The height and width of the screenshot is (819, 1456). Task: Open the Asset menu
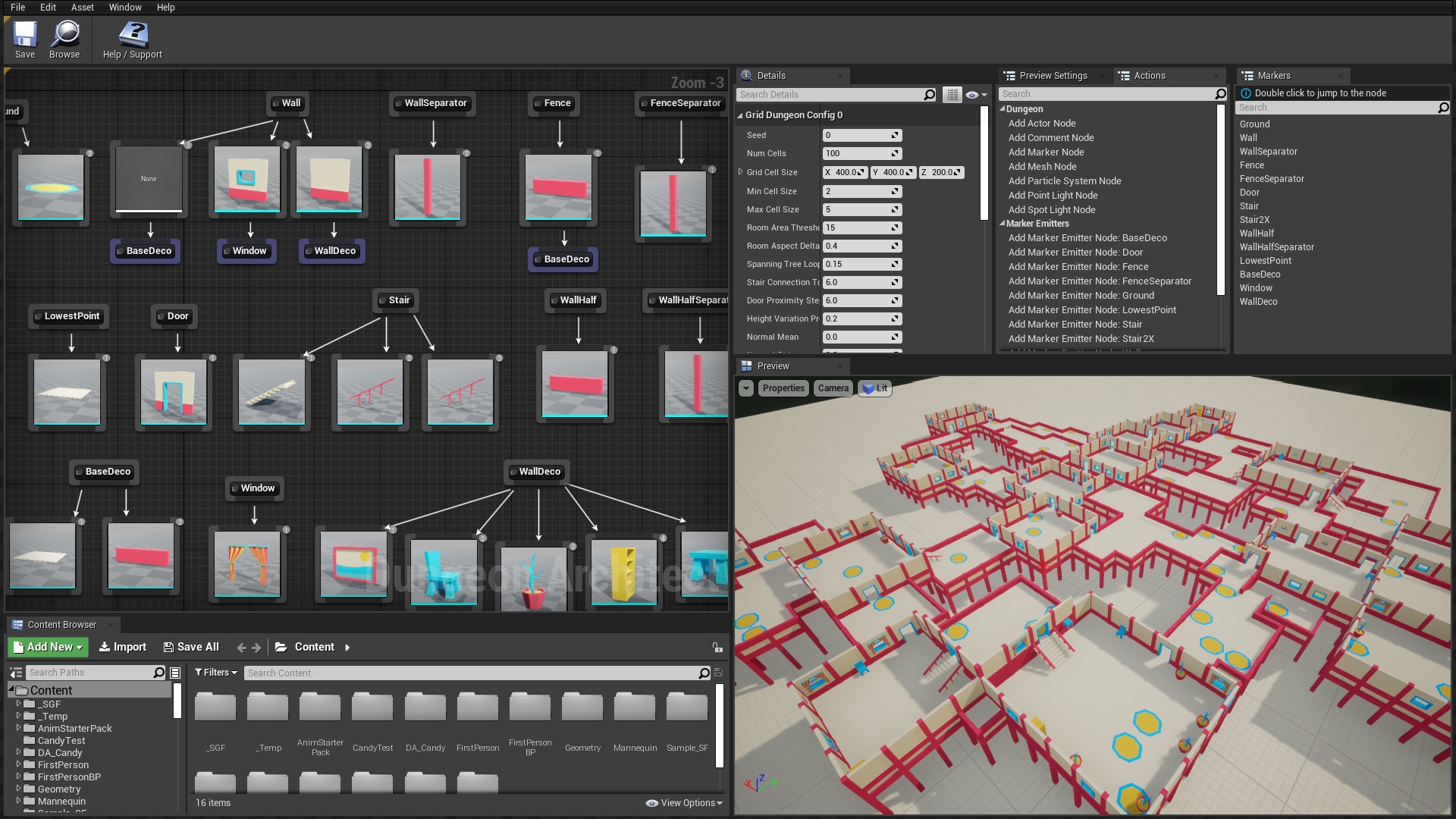click(x=82, y=7)
